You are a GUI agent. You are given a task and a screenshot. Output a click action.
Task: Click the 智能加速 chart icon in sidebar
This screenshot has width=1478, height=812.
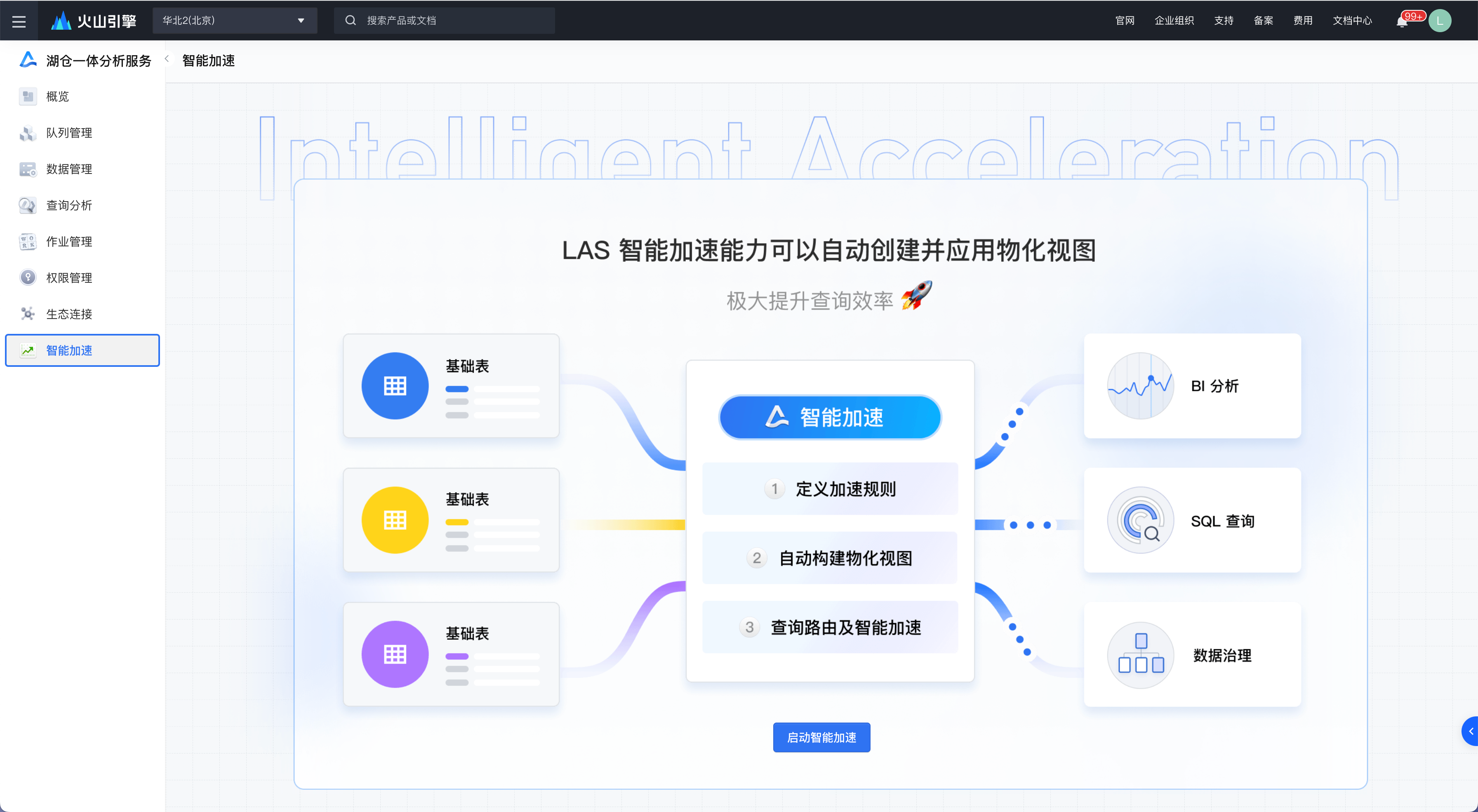(x=28, y=350)
